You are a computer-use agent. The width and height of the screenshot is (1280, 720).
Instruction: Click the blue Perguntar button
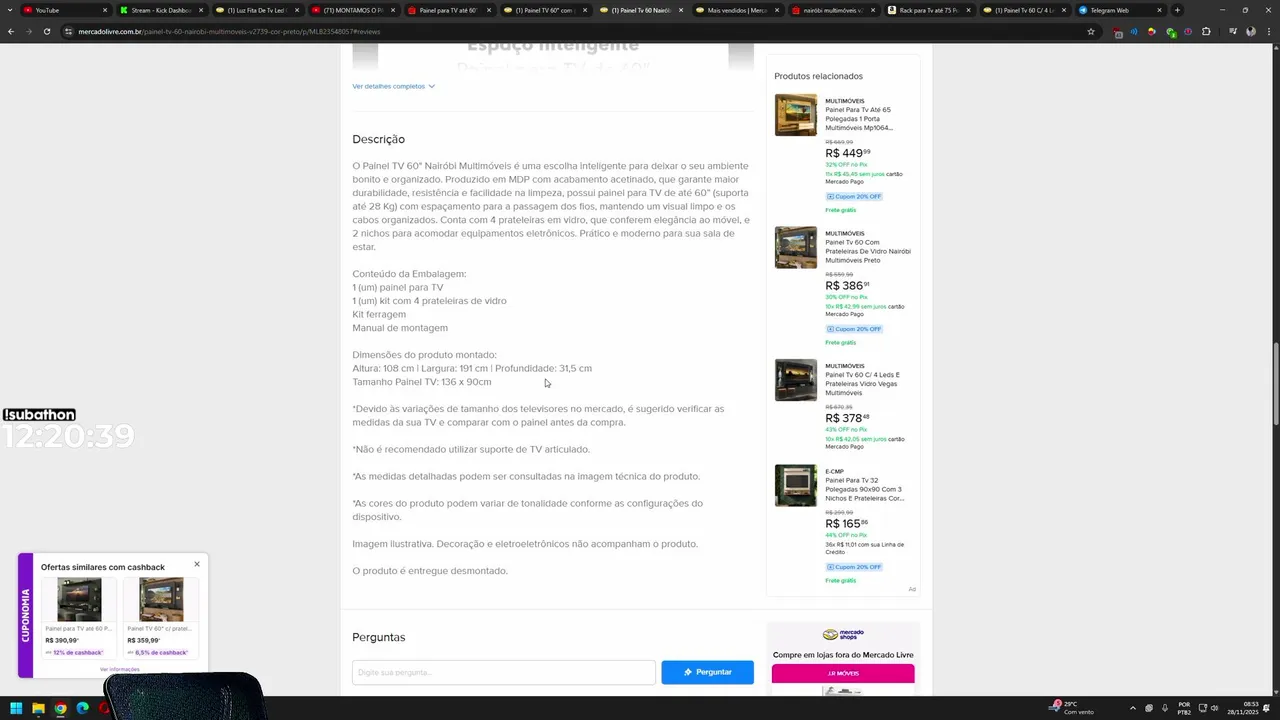point(707,672)
